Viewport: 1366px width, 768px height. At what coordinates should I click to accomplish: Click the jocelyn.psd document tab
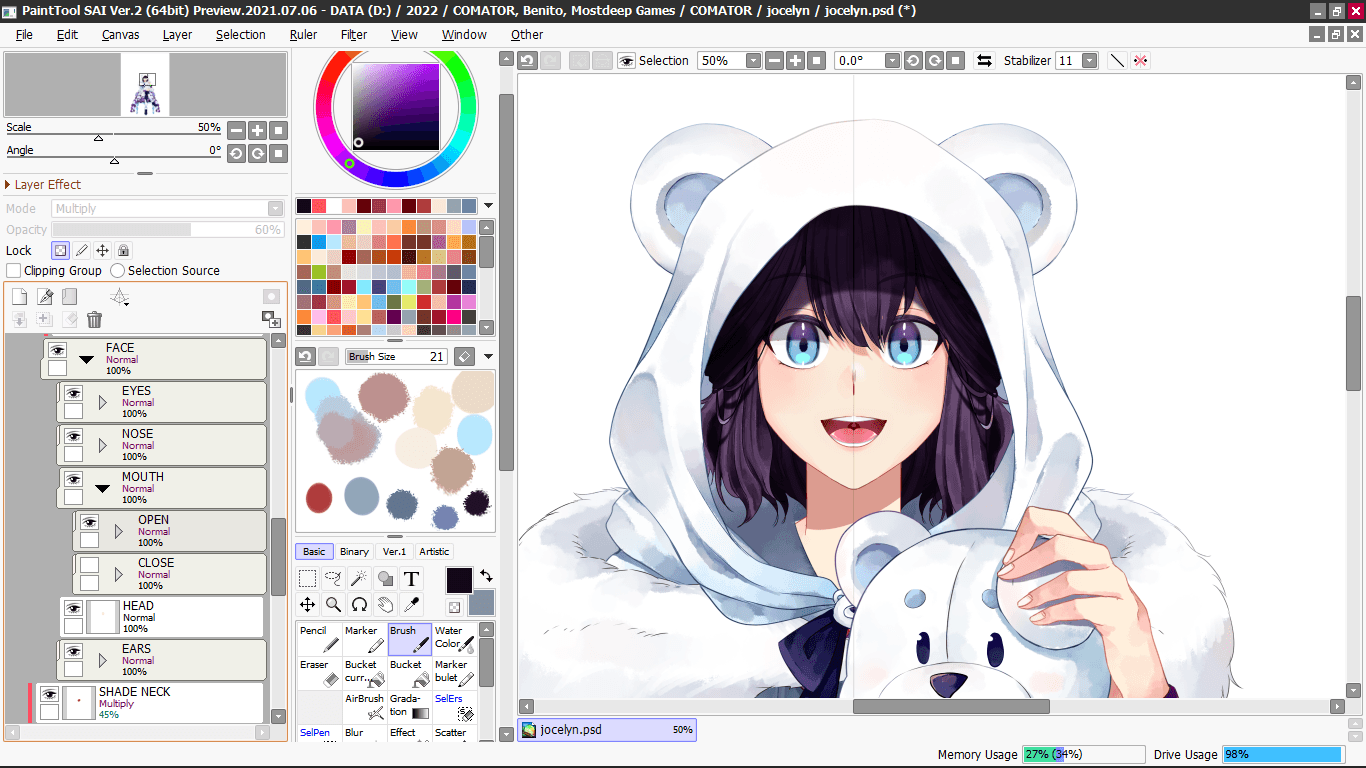pyautogui.click(x=607, y=730)
